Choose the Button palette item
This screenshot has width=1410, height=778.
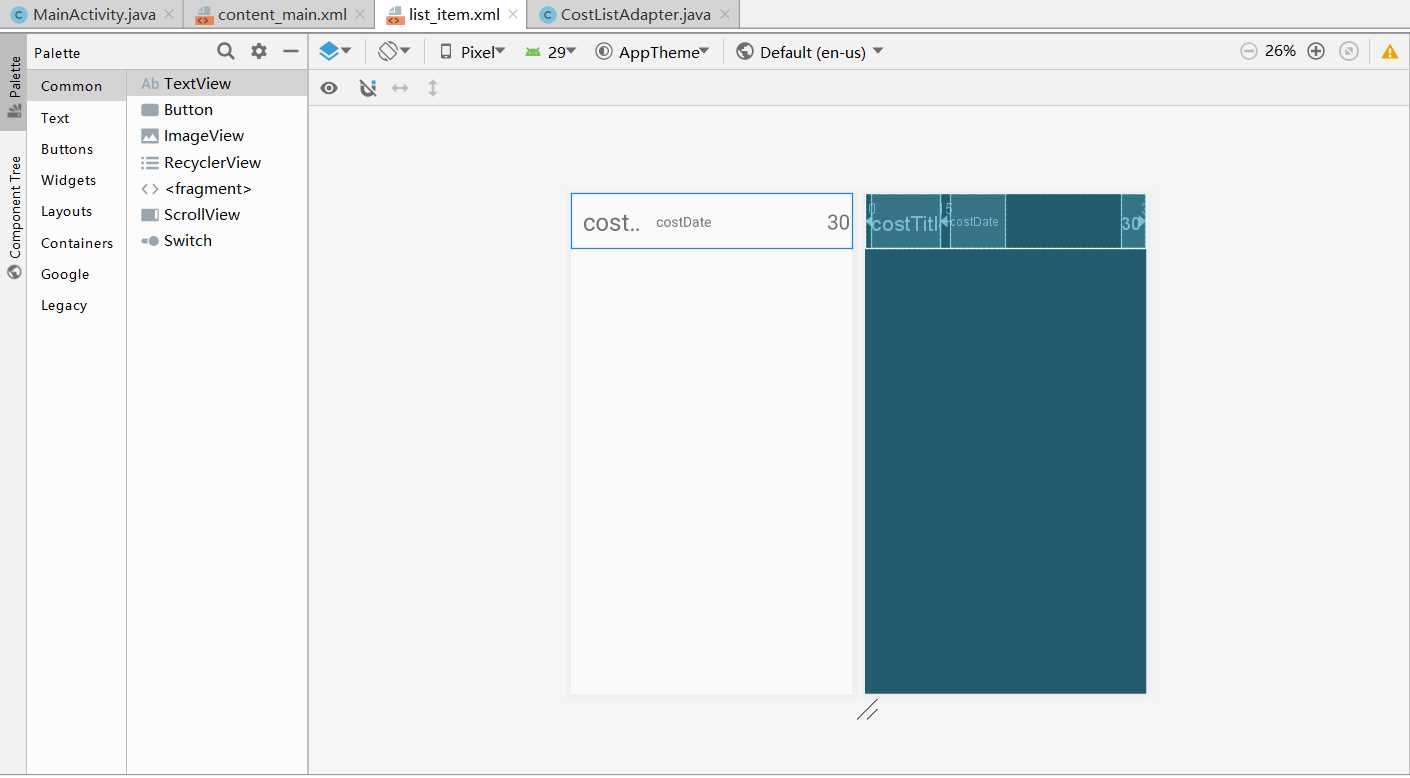(x=217, y=110)
